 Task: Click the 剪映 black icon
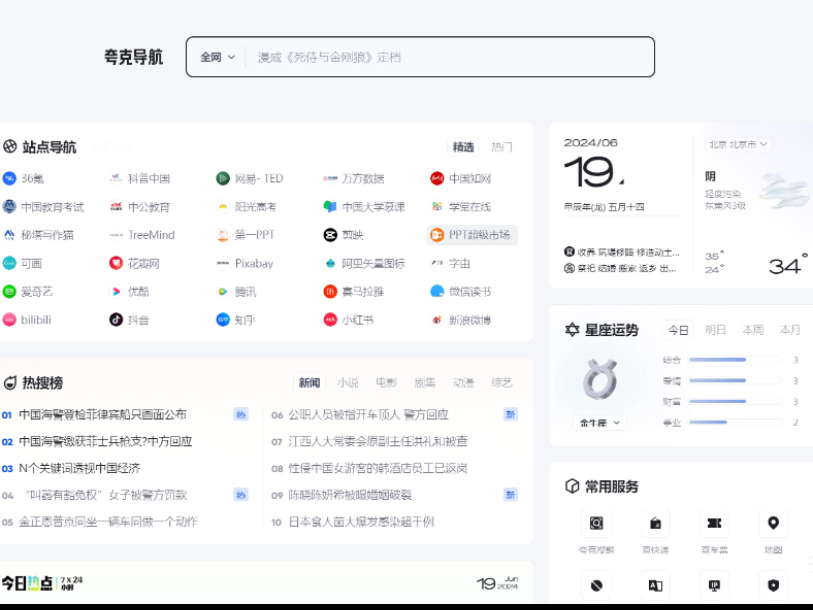[330, 235]
